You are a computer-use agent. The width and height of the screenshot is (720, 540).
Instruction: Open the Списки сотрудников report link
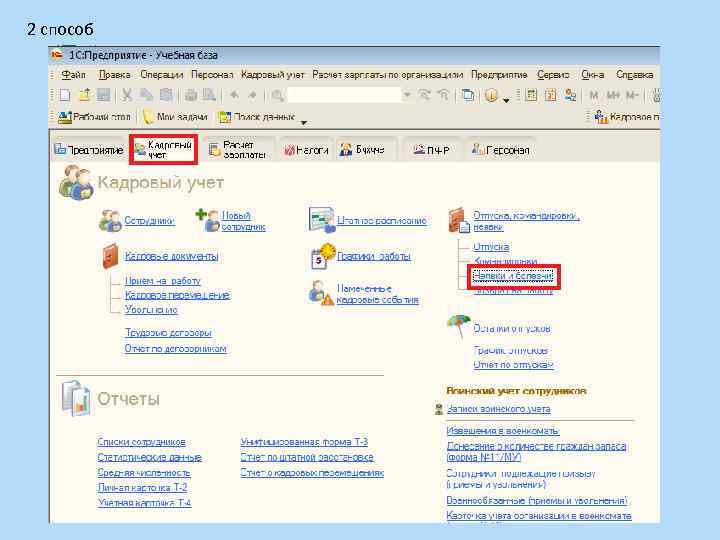point(141,442)
